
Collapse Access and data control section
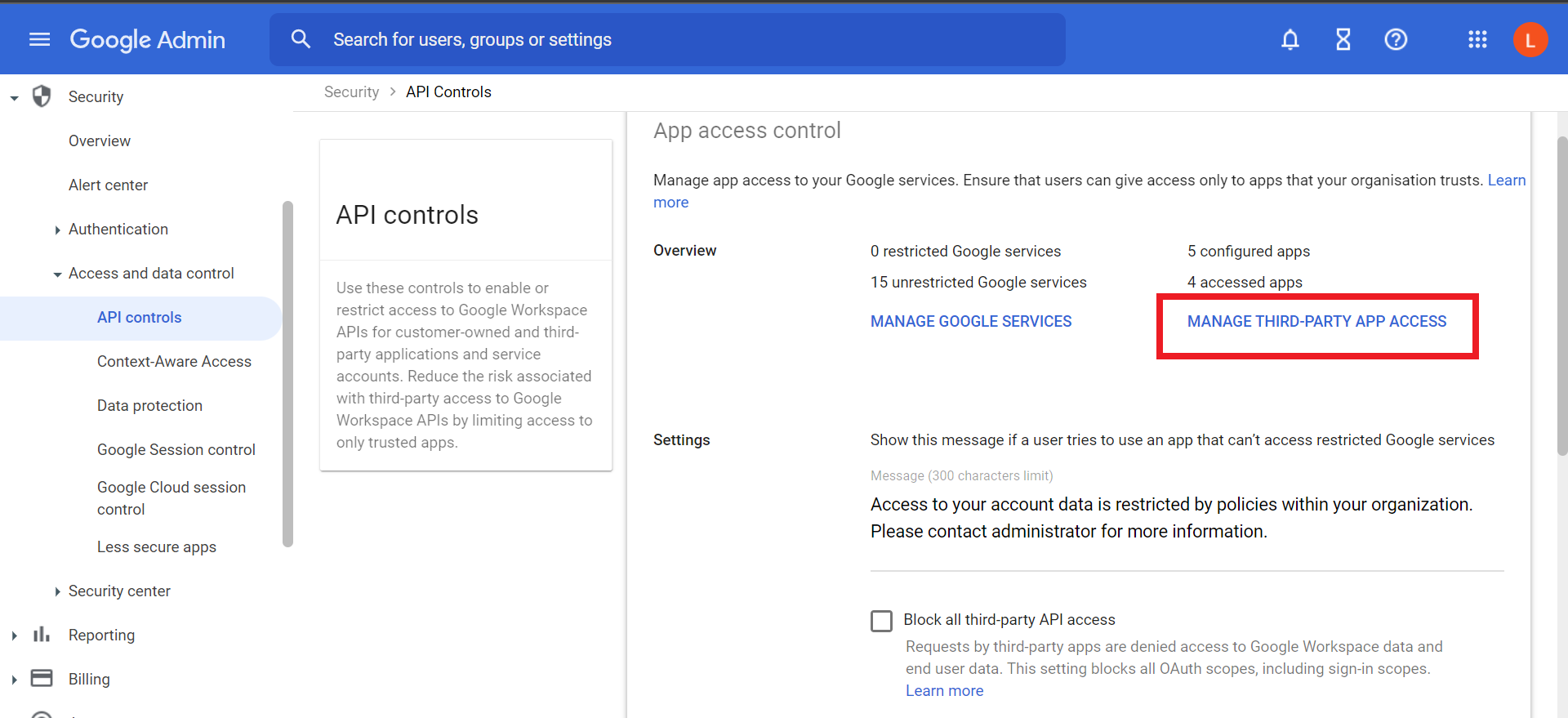point(57,274)
